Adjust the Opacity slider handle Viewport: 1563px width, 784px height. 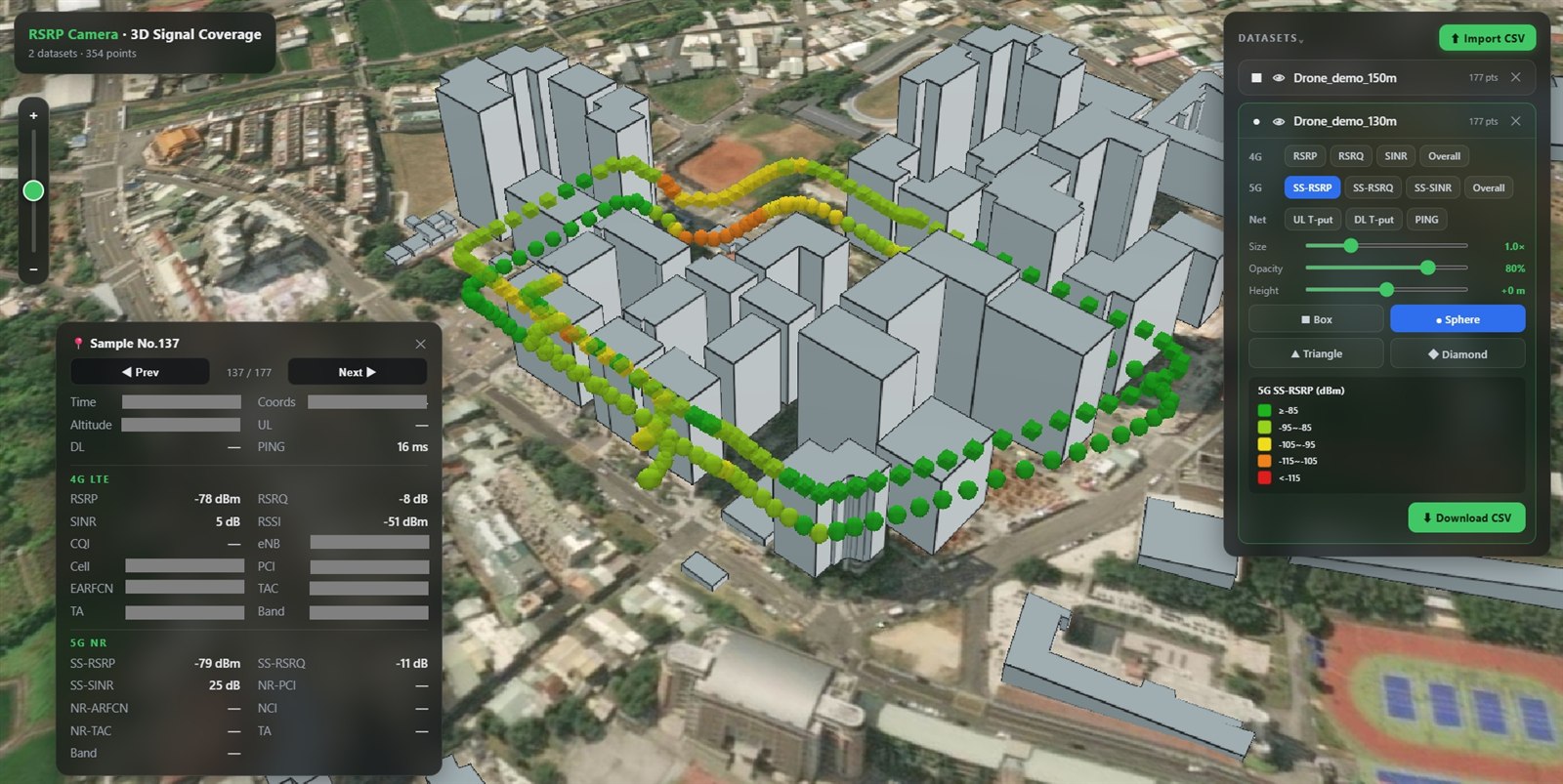coord(1427,268)
